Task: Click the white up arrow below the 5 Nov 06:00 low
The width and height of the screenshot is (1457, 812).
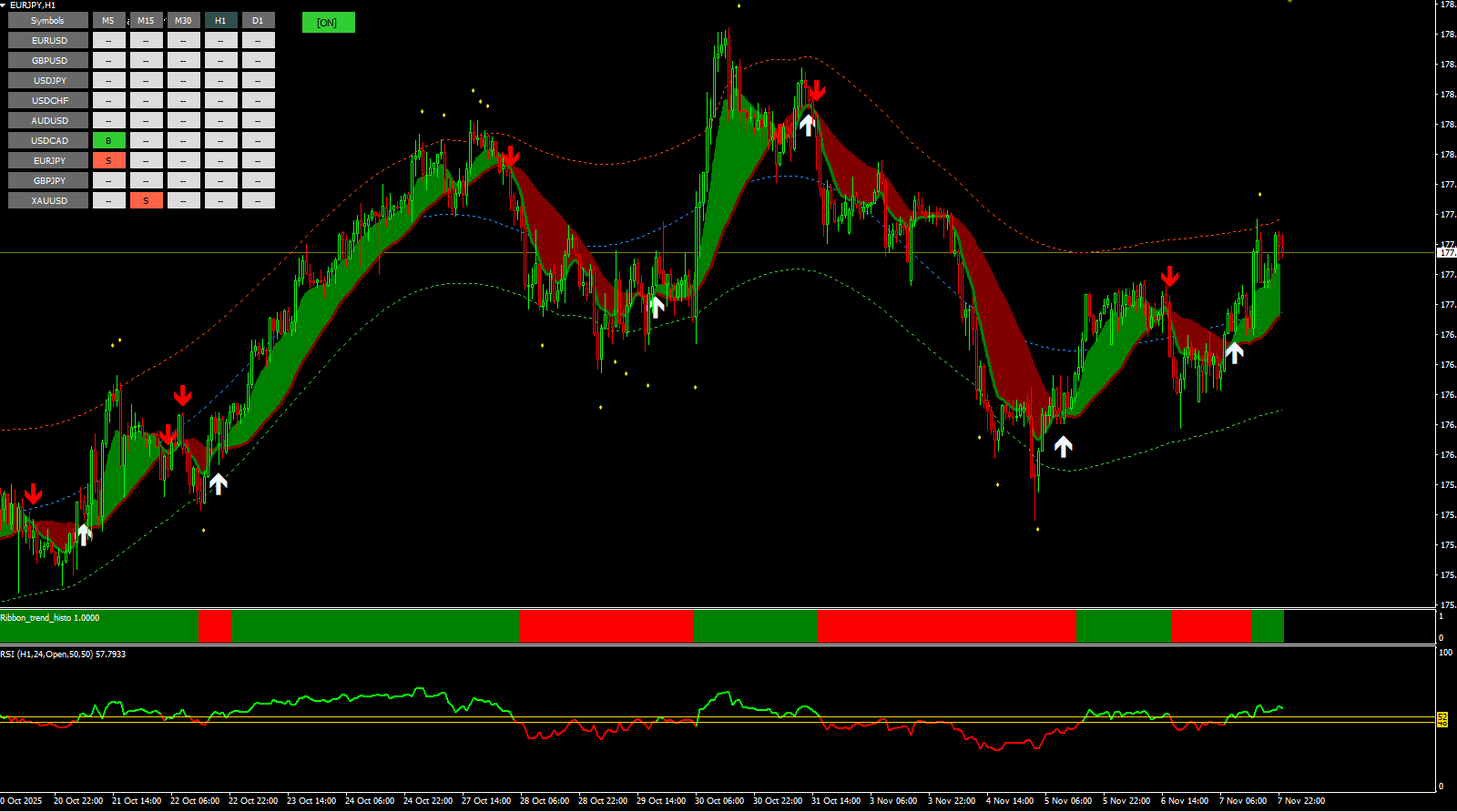Action: pos(1063,446)
